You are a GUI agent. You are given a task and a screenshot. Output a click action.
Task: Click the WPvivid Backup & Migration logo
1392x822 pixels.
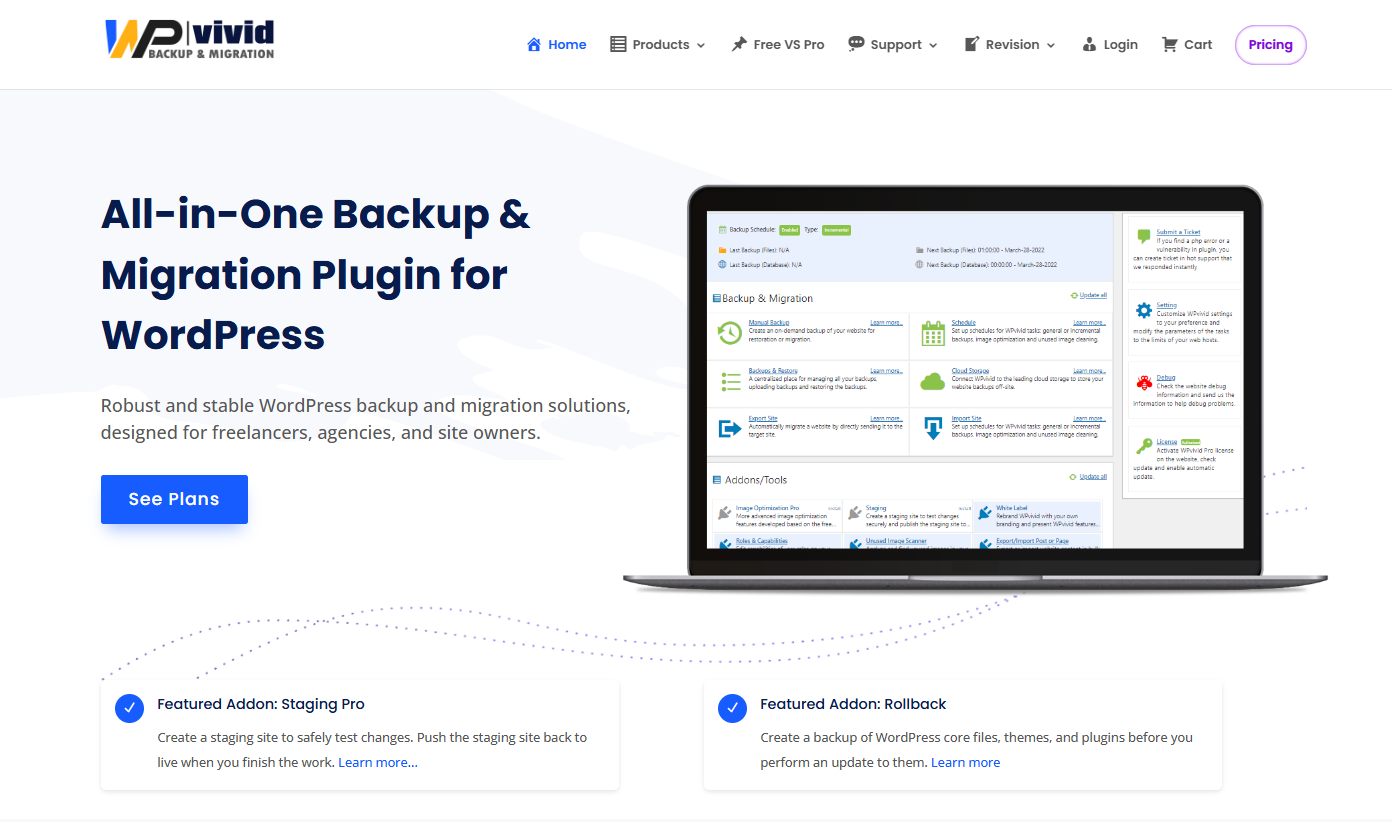[x=189, y=40]
